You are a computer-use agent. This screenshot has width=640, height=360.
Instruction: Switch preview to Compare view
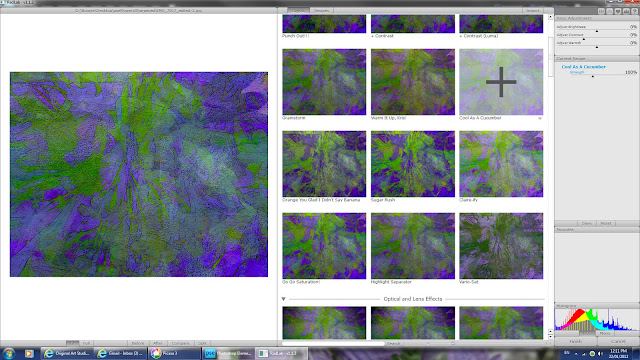[180, 343]
